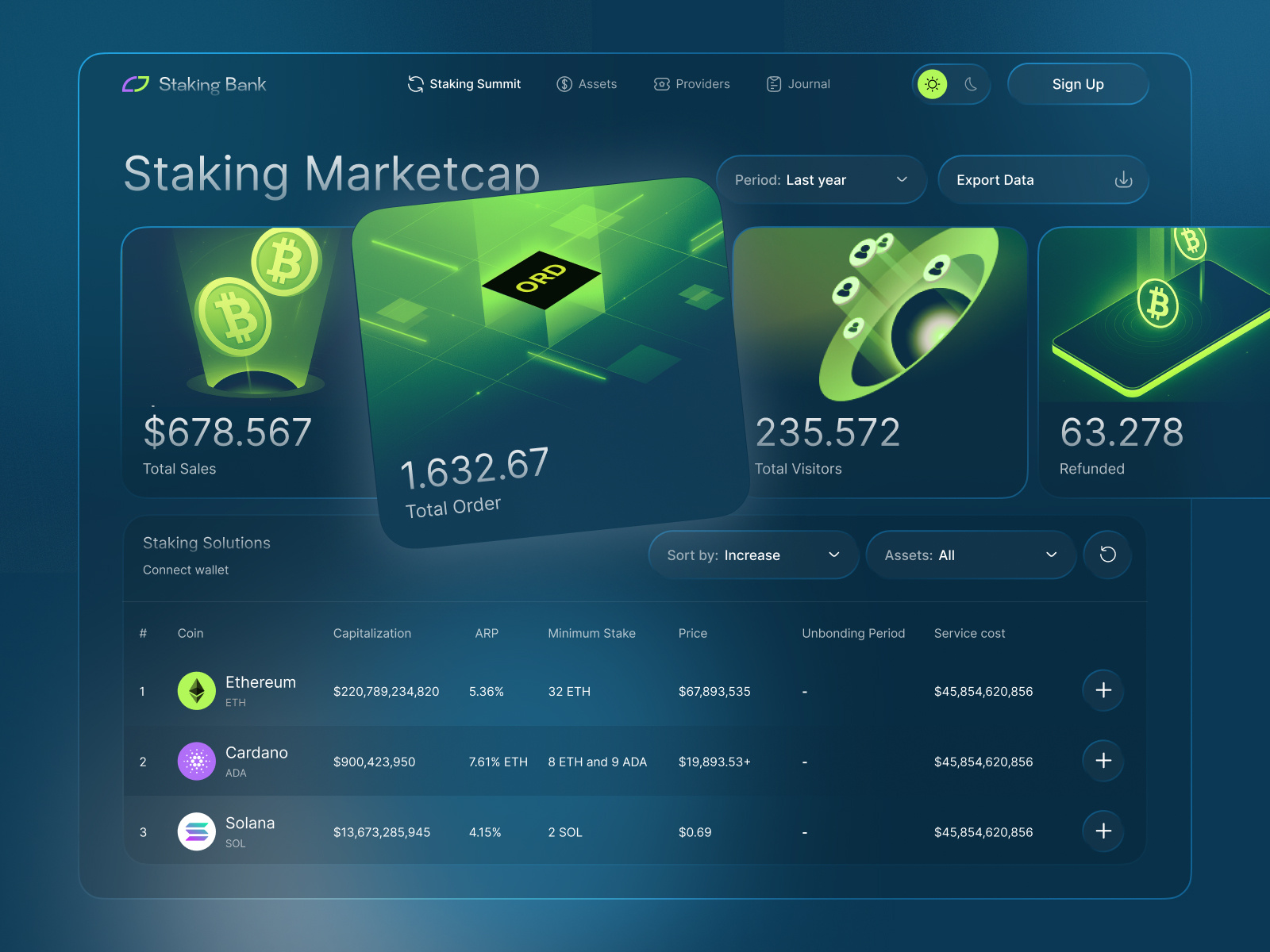This screenshot has height=952, width=1270.
Task: Open the Period Last year dropdown
Action: pos(822,179)
